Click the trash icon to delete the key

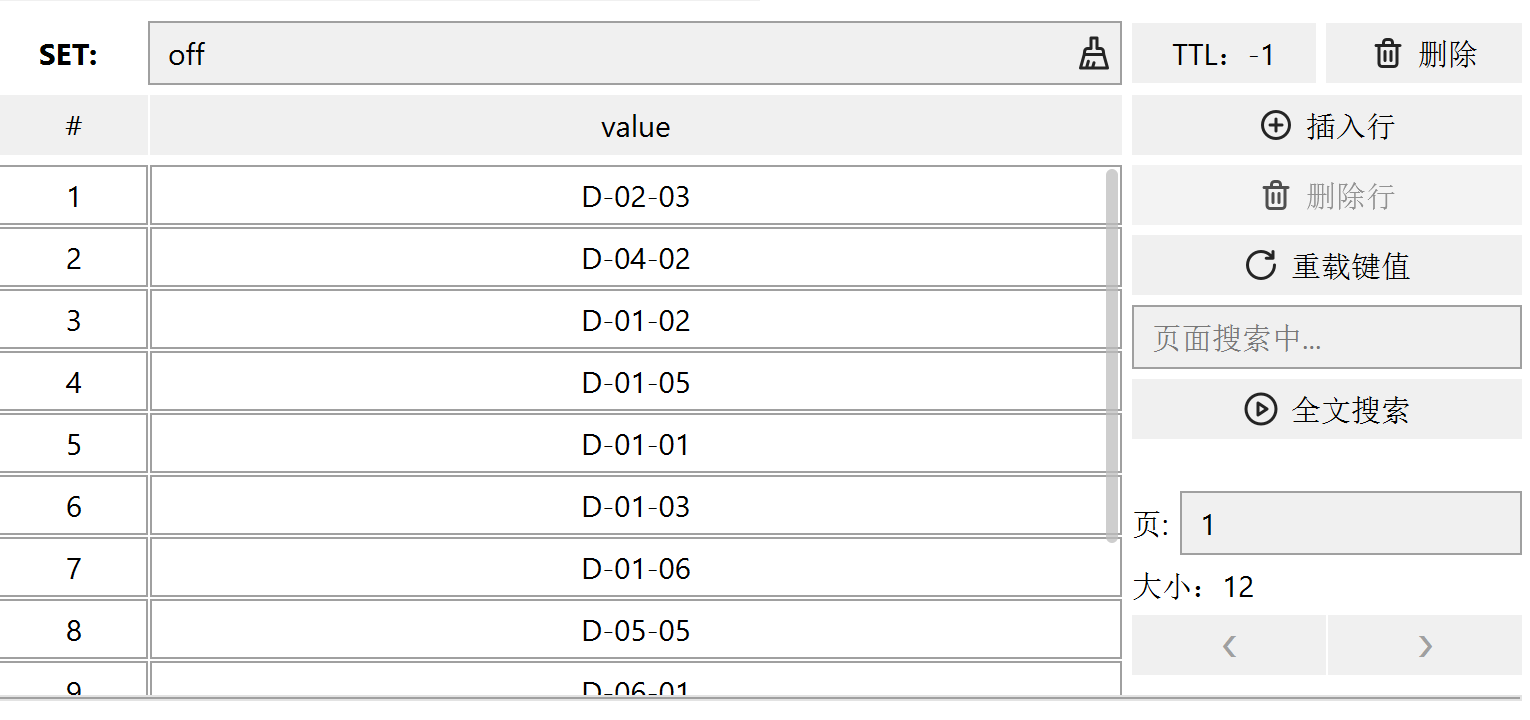point(1388,54)
